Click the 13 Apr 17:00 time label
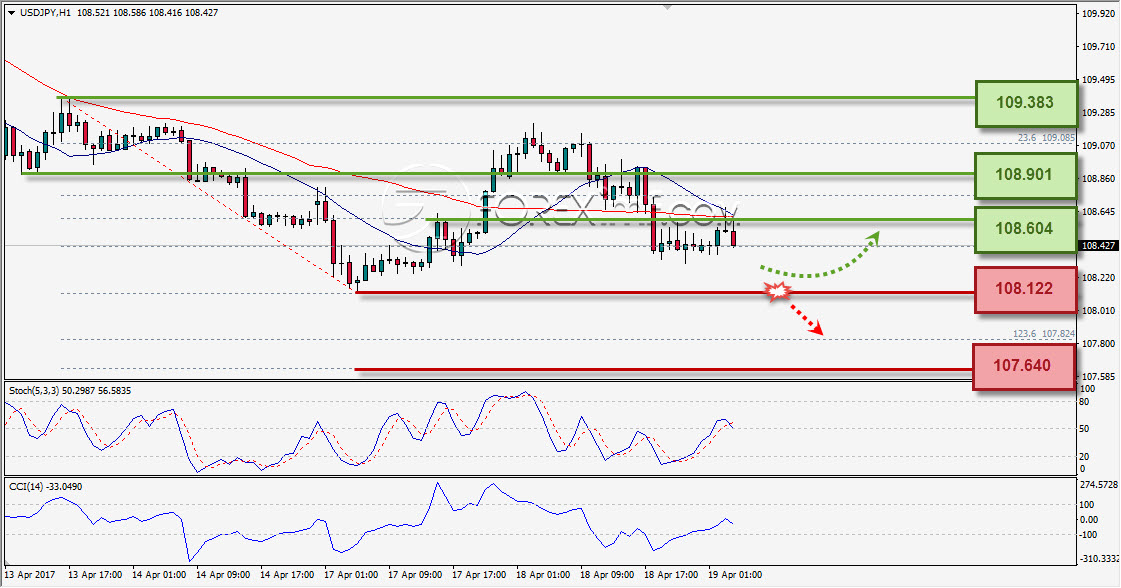The height and width of the screenshot is (588, 1121). (95, 575)
